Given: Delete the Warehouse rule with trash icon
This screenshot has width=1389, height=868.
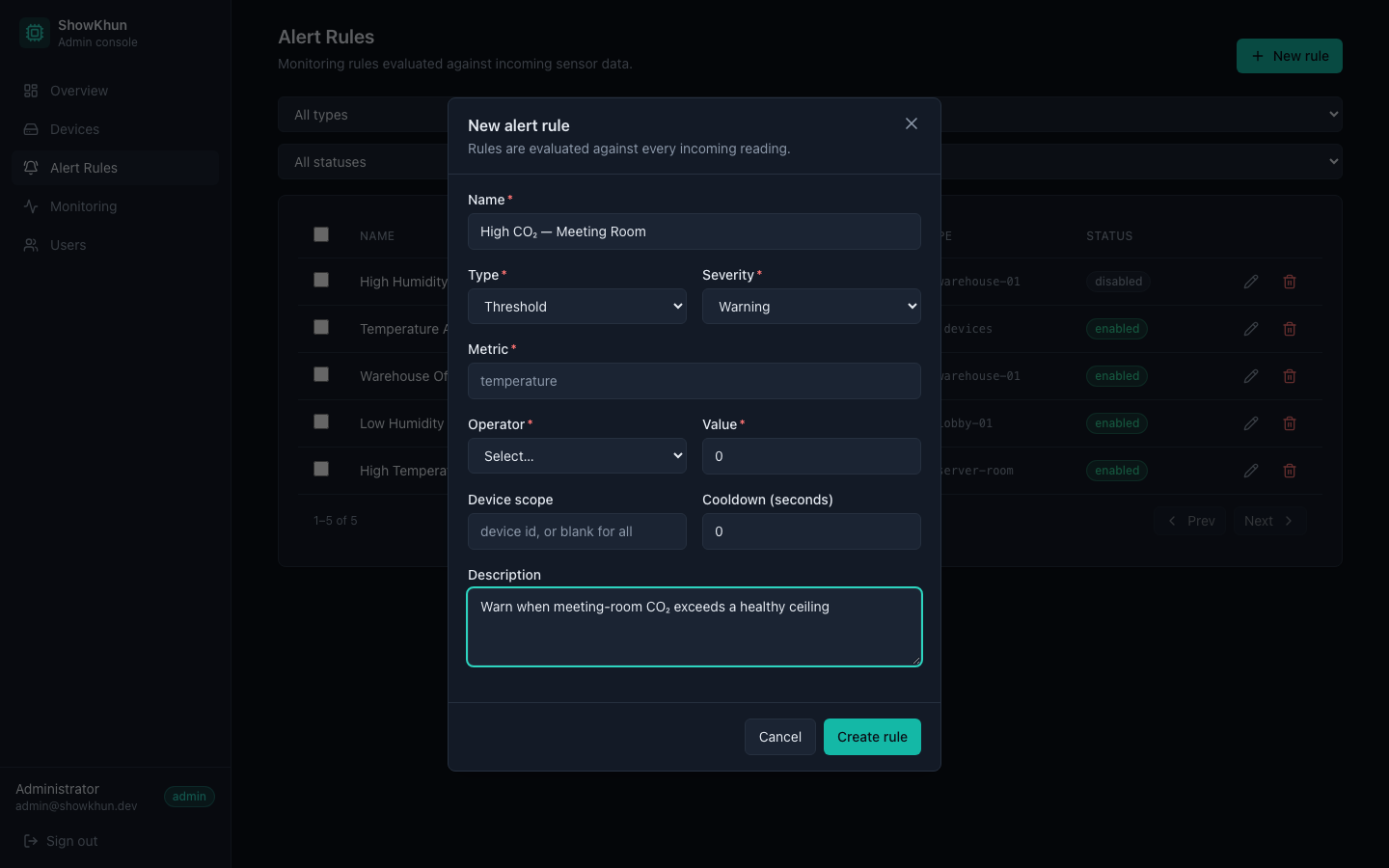Looking at the screenshot, I should pos(1290,376).
